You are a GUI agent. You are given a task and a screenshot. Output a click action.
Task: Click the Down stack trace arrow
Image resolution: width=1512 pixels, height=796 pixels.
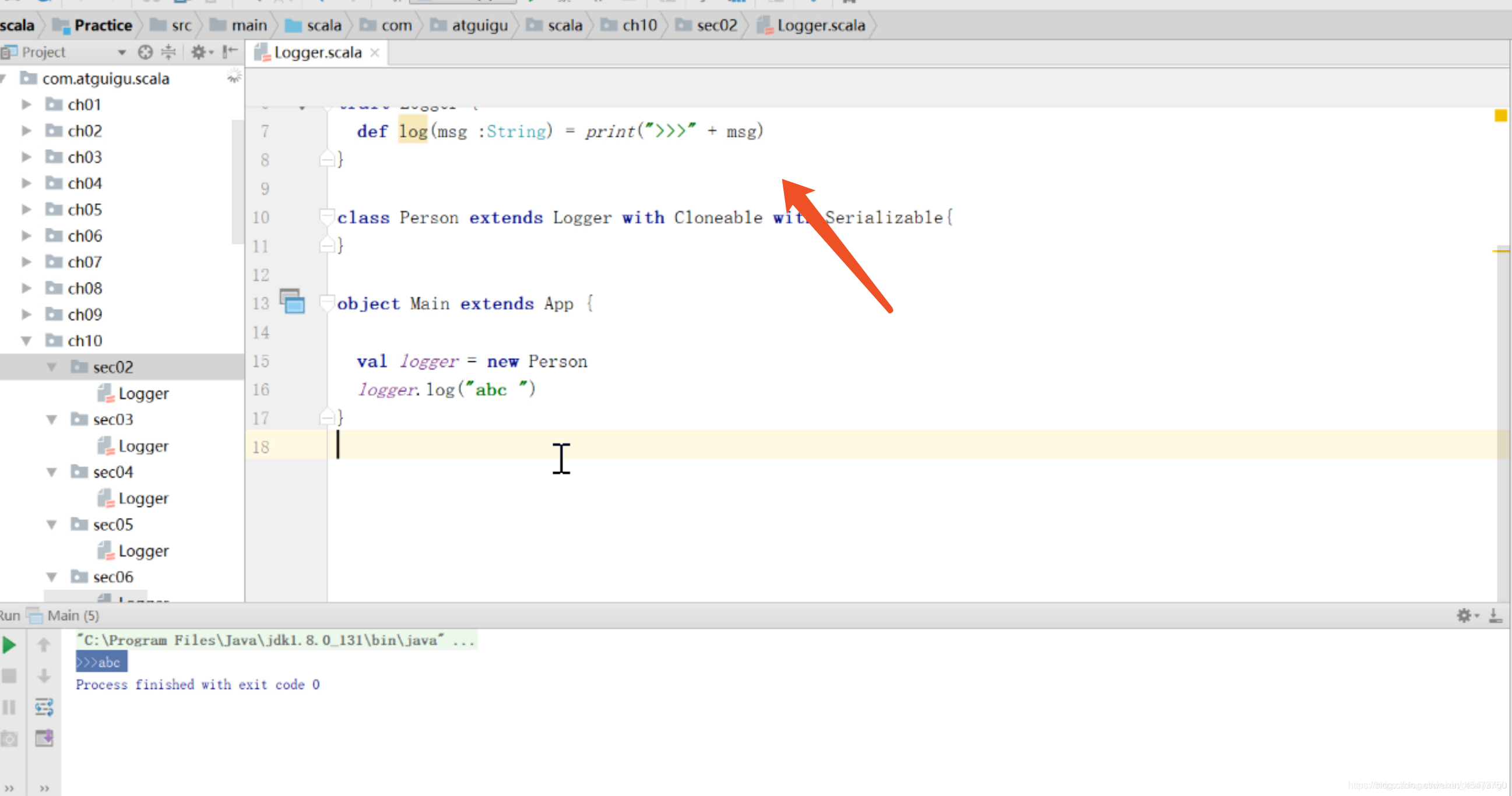click(x=44, y=677)
